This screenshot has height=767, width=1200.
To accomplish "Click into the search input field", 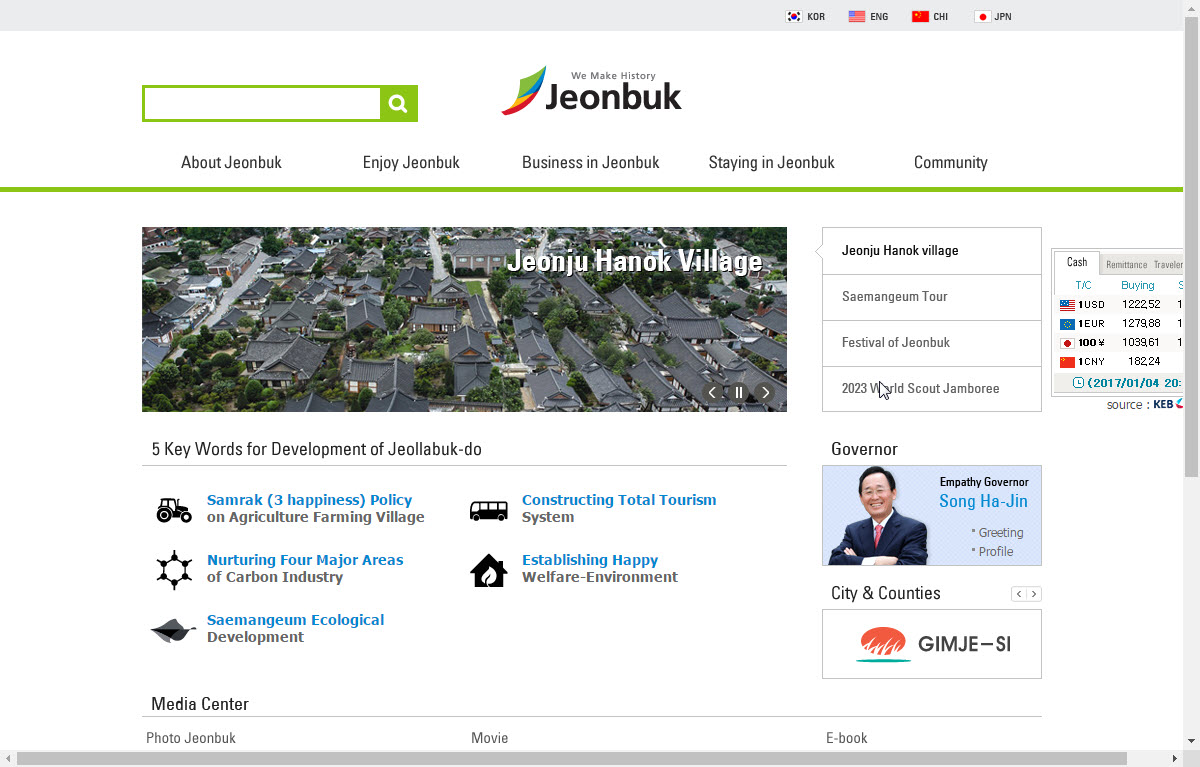I will click(x=262, y=104).
